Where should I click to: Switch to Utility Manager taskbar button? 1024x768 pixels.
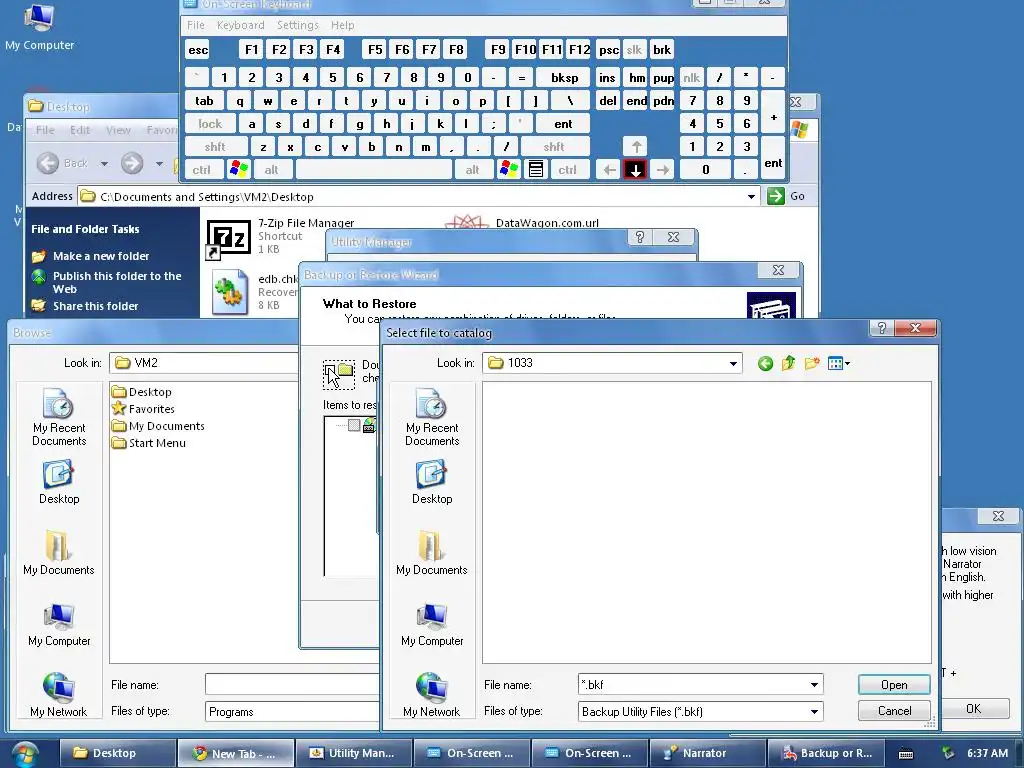tap(353, 753)
